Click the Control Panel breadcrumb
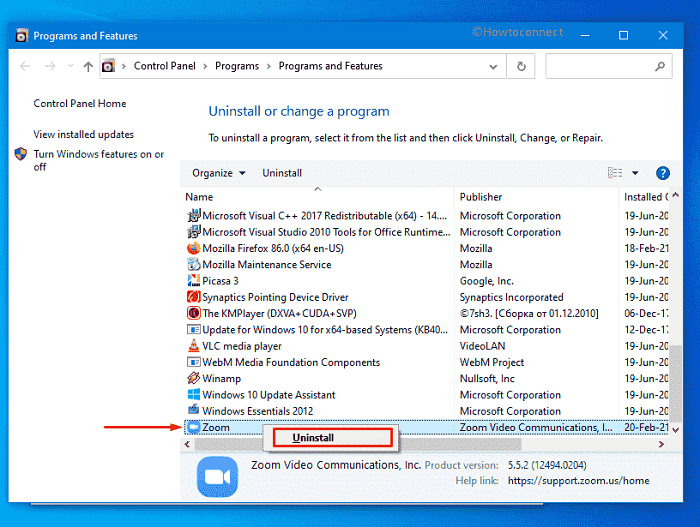This screenshot has width=700, height=527. [164, 66]
